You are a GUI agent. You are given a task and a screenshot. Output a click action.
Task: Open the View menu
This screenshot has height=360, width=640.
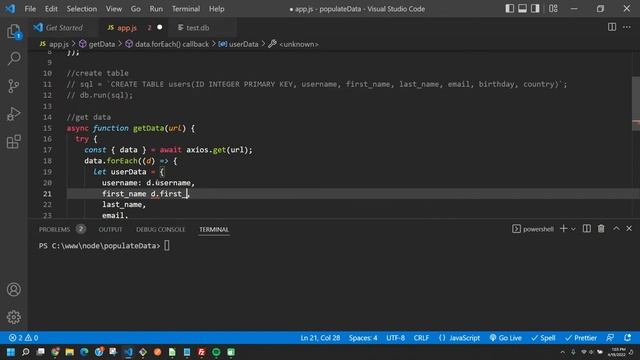point(114,9)
